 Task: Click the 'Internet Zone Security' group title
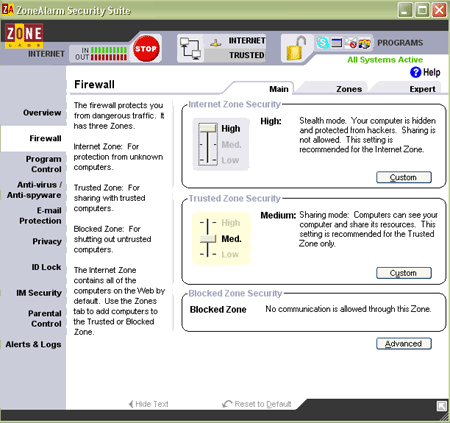coord(235,104)
